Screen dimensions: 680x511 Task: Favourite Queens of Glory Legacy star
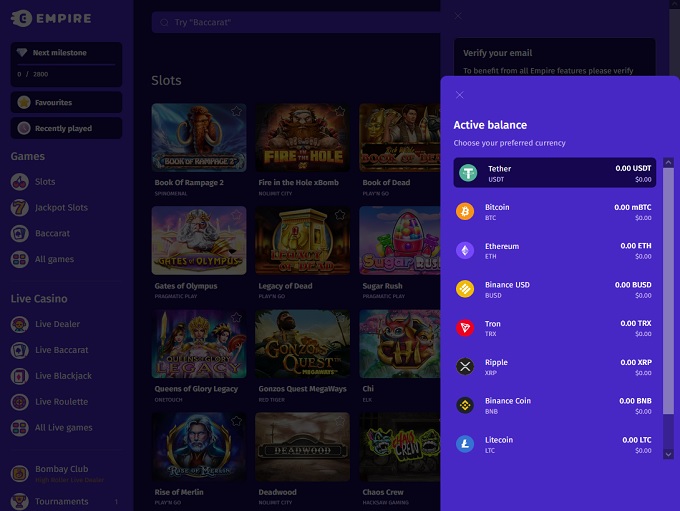tap(236, 318)
